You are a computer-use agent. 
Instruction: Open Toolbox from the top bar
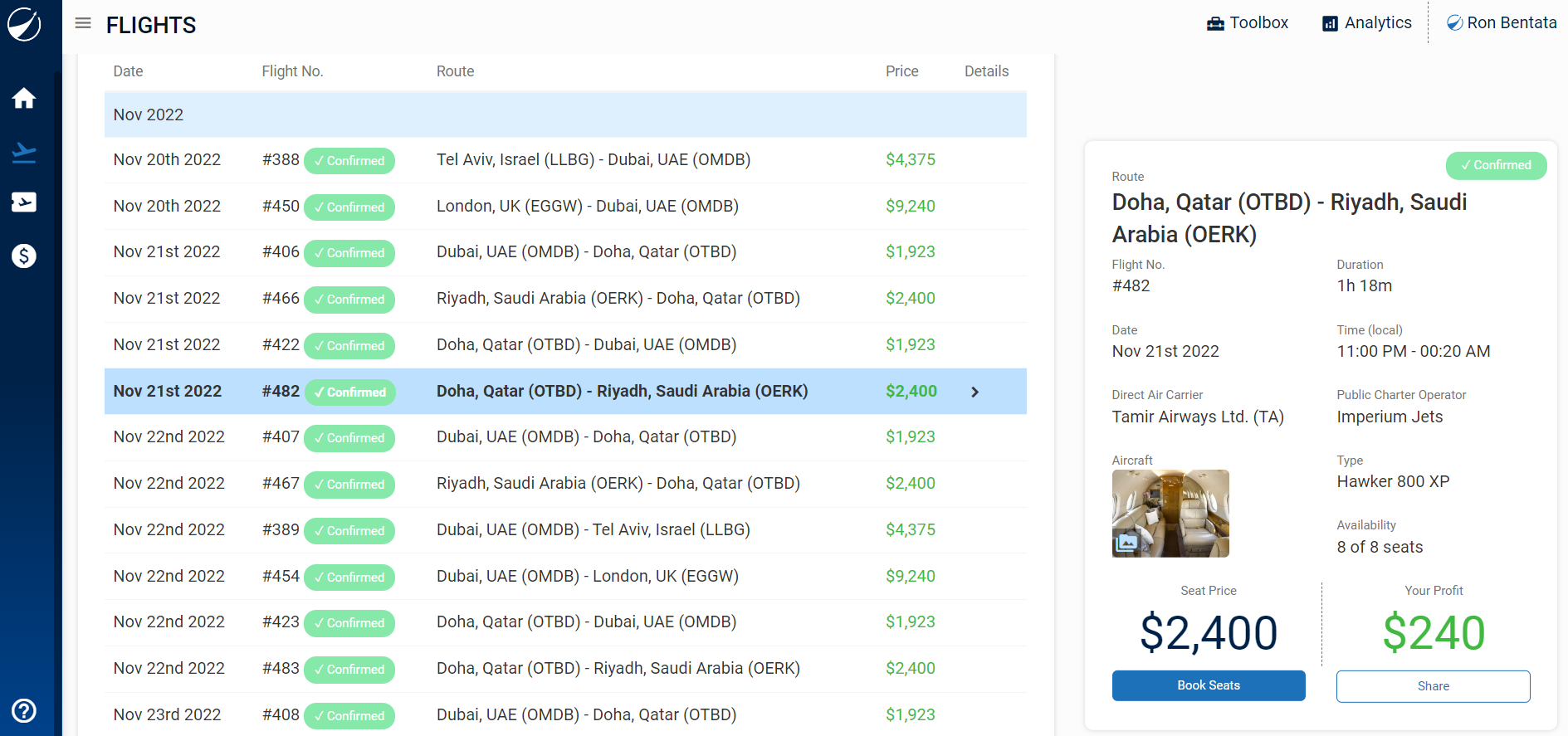click(x=1248, y=23)
